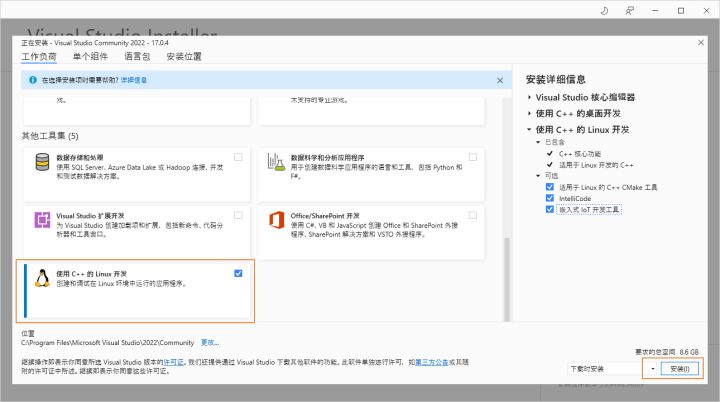This screenshot has height=402, width=720.
Task: Toggle dark mode moon icon in title bar
Action: 604,11
